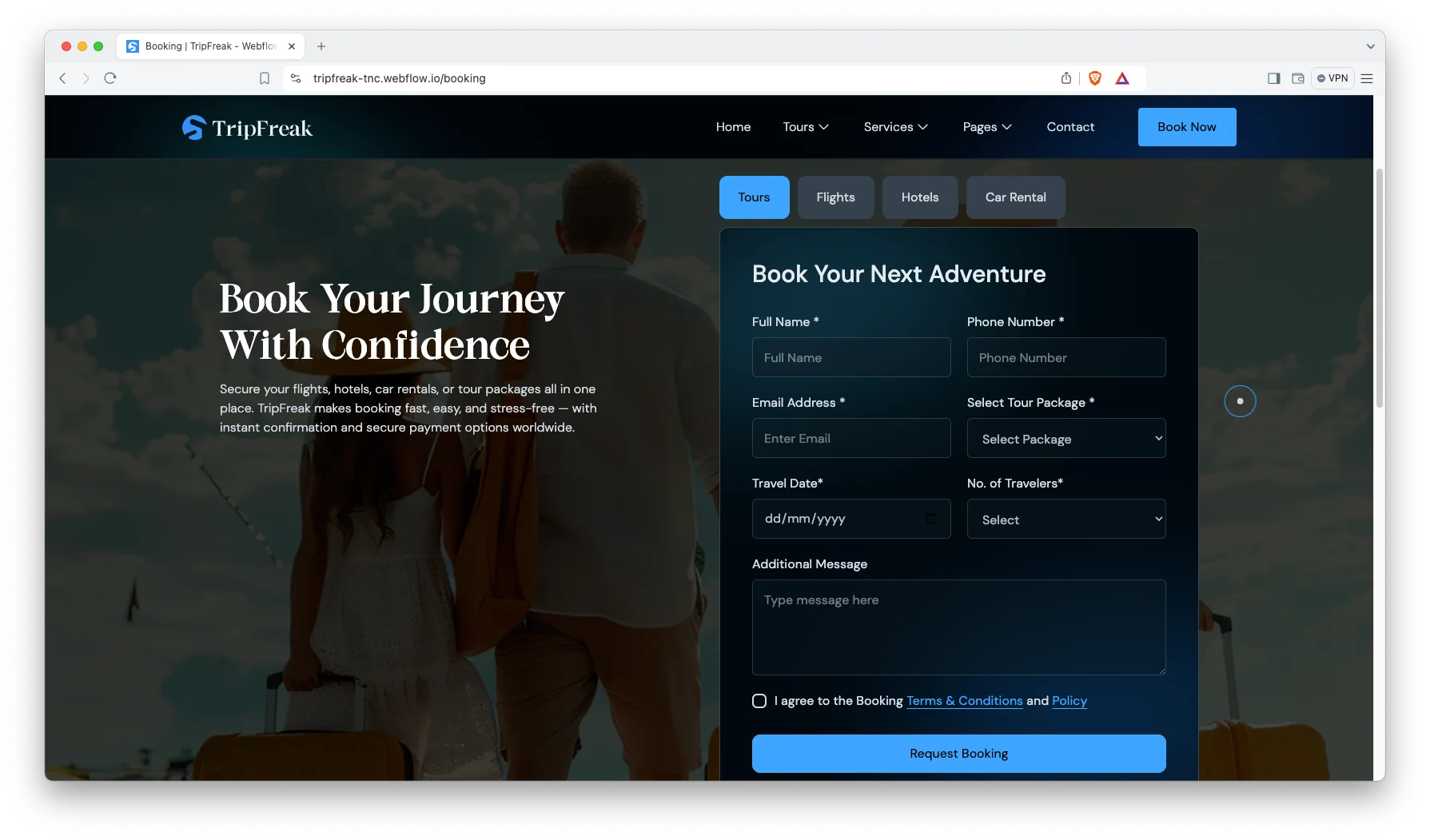This screenshot has width=1430, height=840.
Task: Toggle the VPN button
Action: (x=1332, y=78)
